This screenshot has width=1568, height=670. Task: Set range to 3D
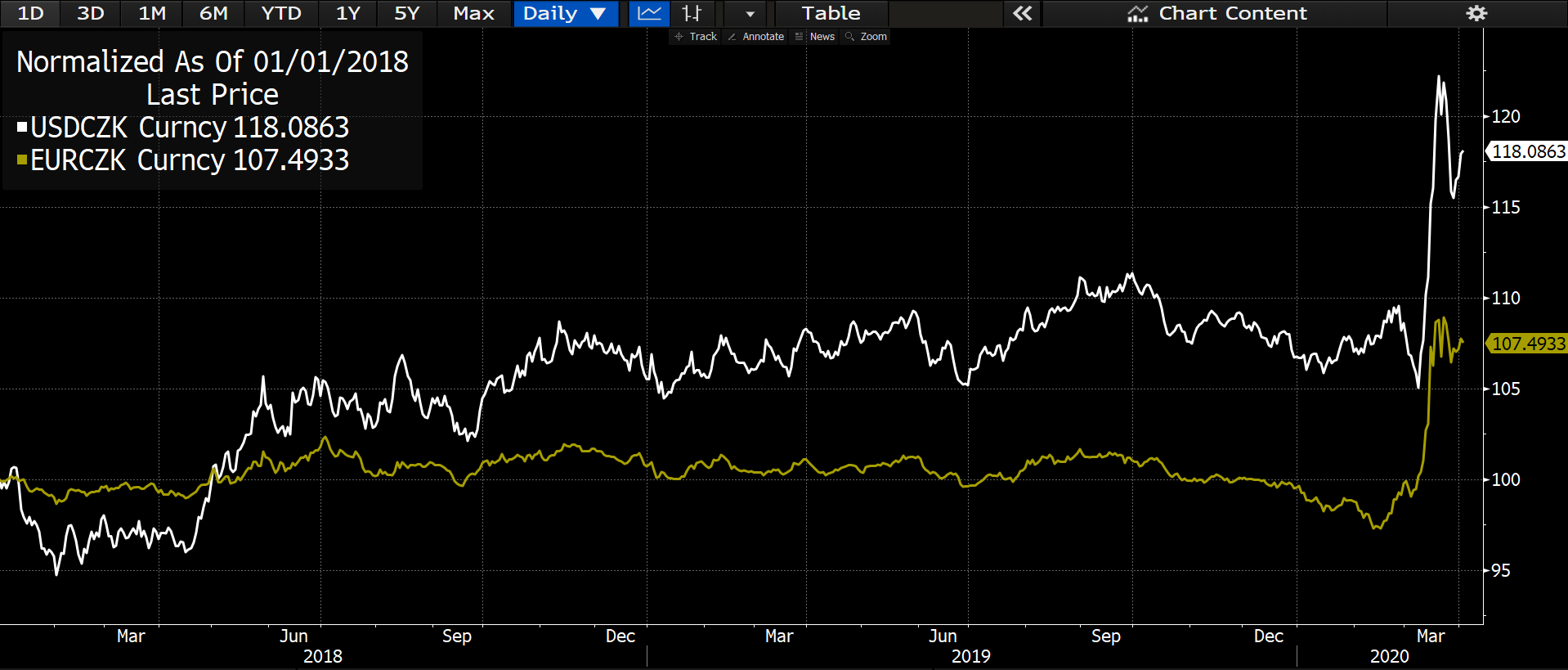tap(91, 13)
